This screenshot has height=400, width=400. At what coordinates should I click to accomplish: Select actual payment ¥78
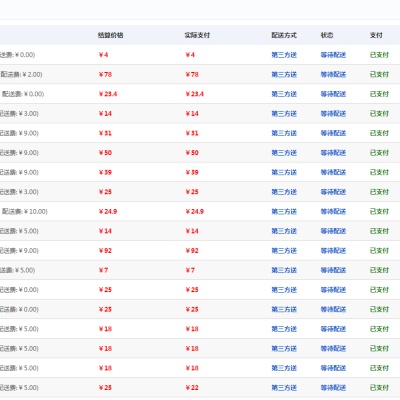(192, 74)
